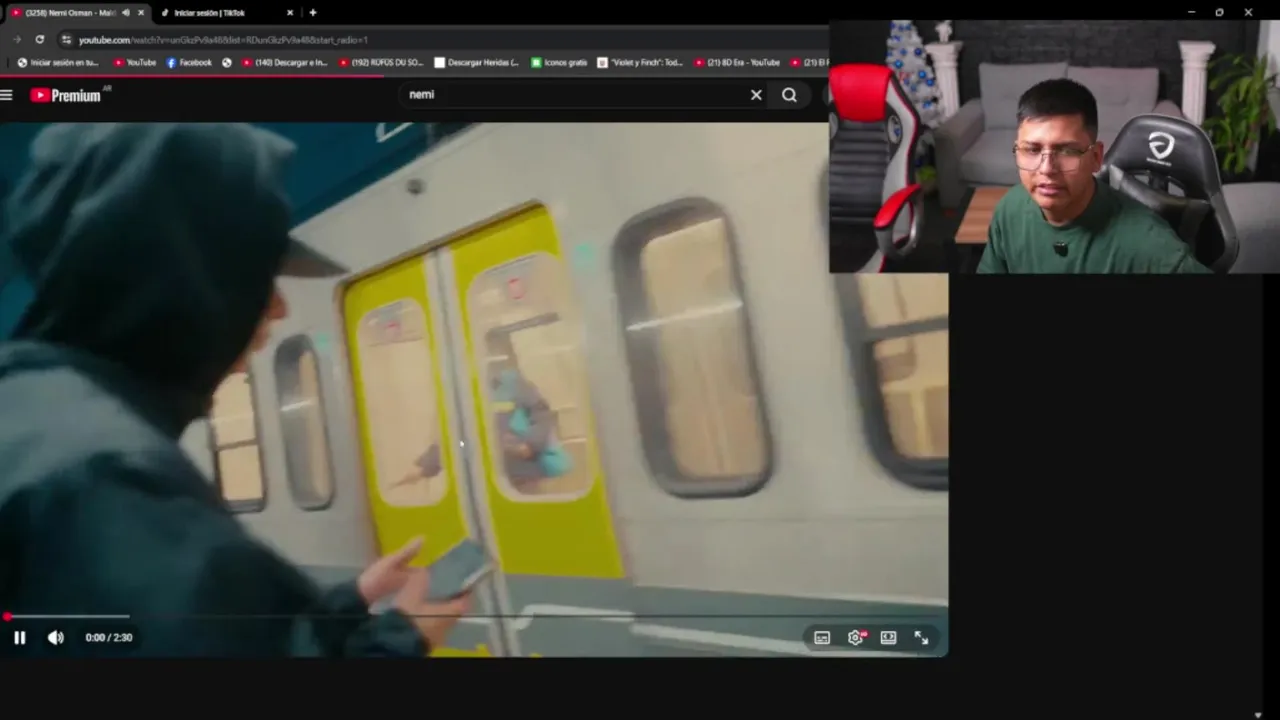Viewport: 1280px width, 720px height.
Task: Open the "Descargar Heridas" bookmark
Action: (476, 62)
